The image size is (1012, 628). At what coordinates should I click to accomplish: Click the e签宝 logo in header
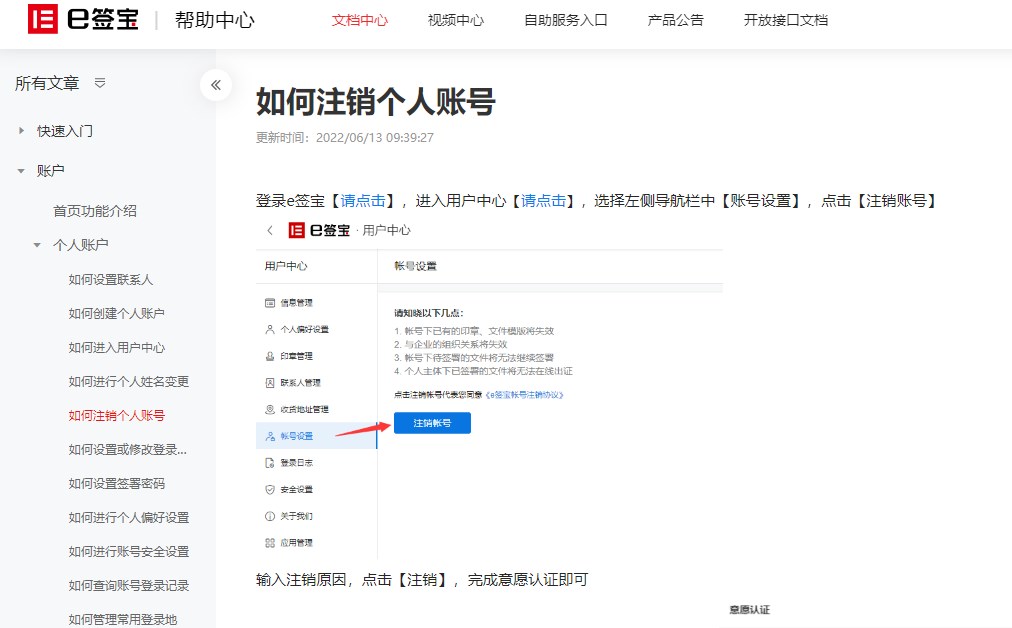[x=83, y=19]
